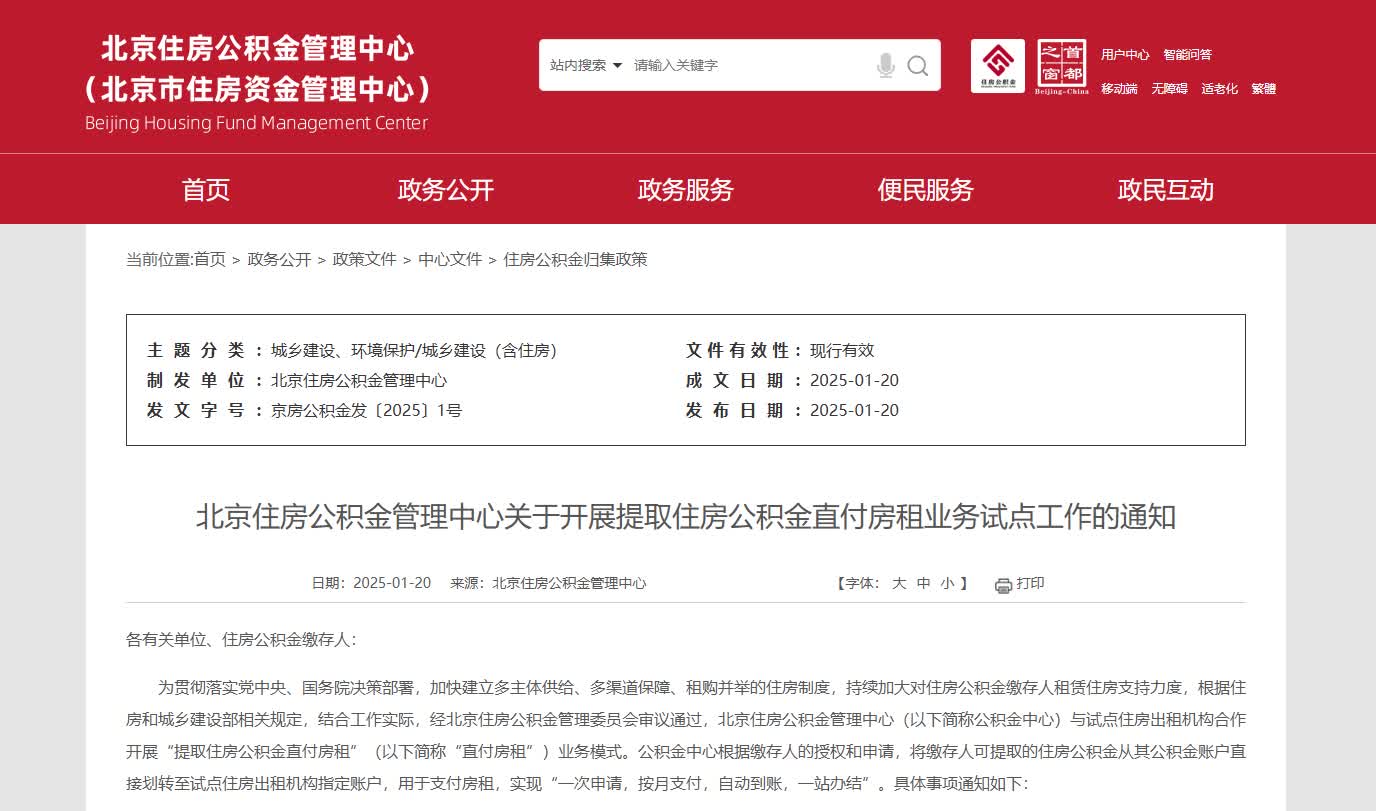Open 首页 in main navigation

206,190
